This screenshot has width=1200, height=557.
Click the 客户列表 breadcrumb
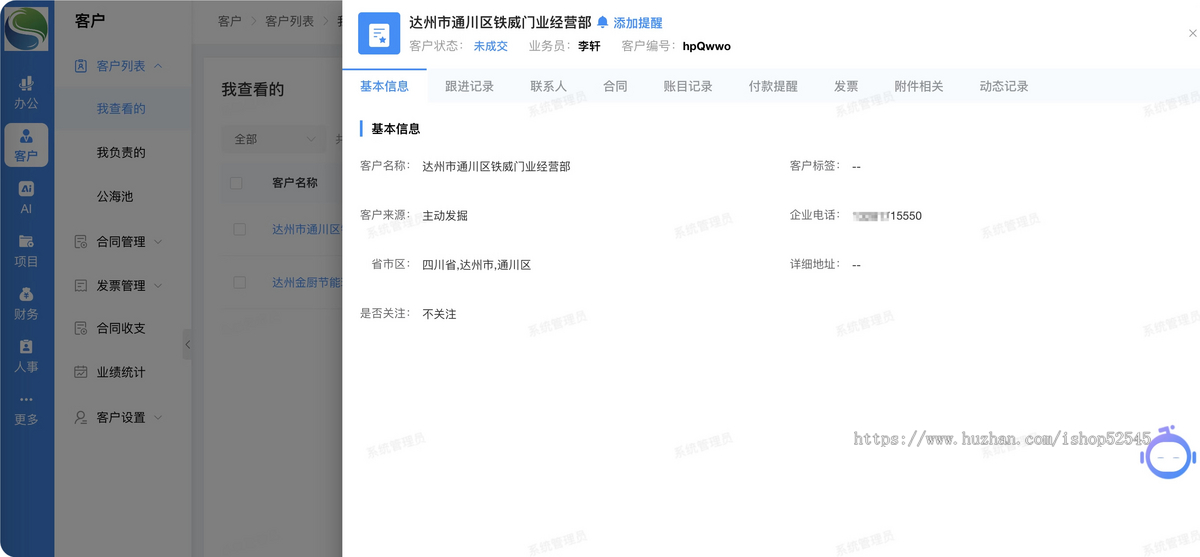pos(290,21)
